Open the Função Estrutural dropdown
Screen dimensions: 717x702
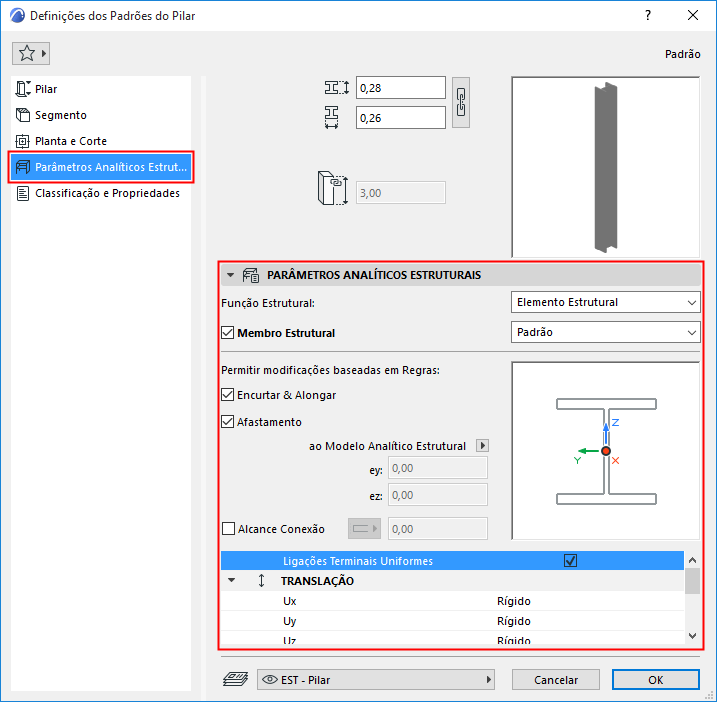click(x=605, y=302)
